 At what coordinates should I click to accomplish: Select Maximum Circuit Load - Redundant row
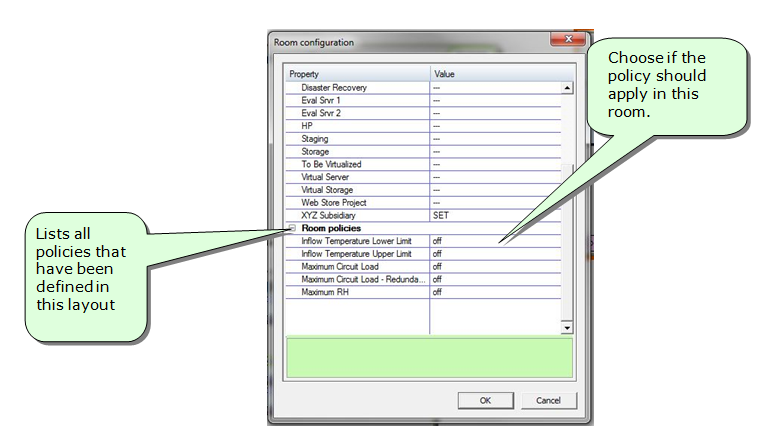point(356,280)
